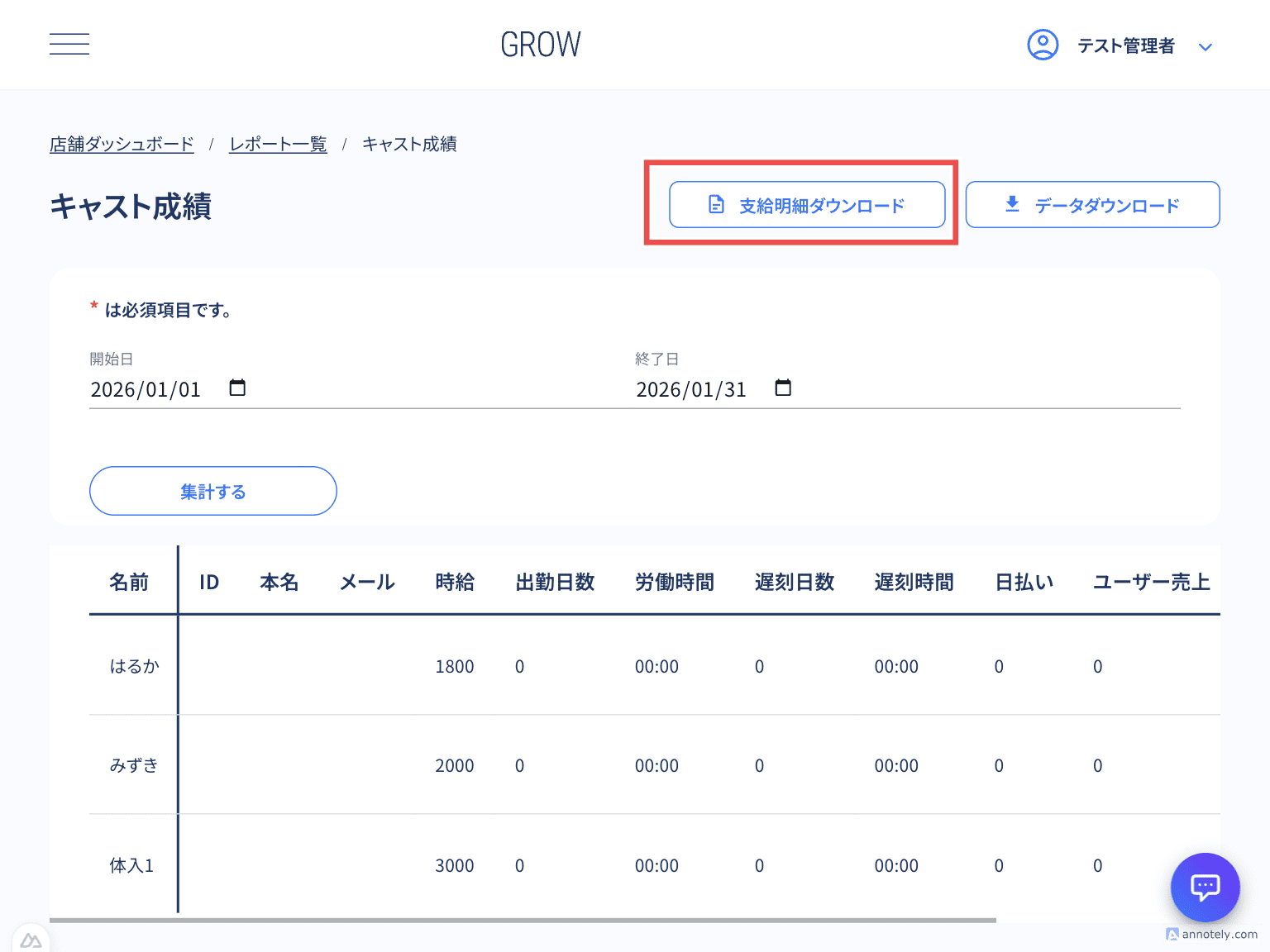Click the 出勤日数 column header
1270x952 pixels.
pyautogui.click(x=555, y=583)
